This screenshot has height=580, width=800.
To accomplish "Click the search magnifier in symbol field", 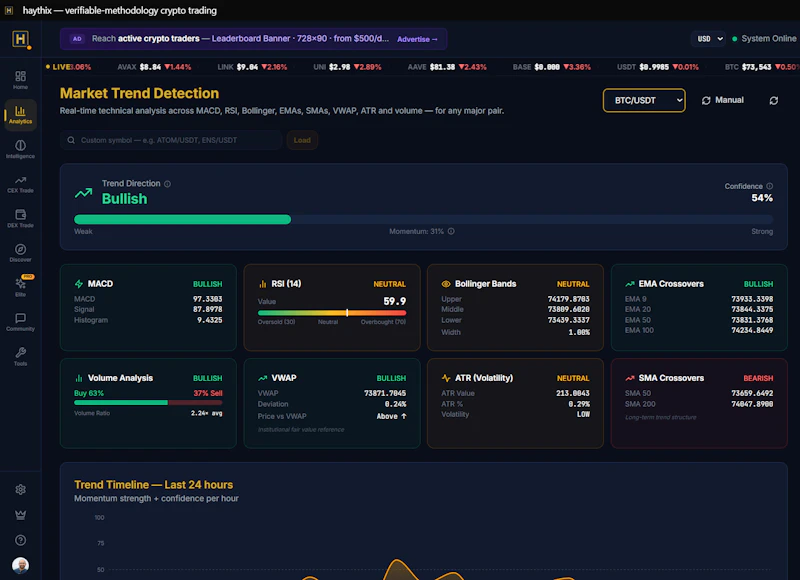I will tap(71, 140).
